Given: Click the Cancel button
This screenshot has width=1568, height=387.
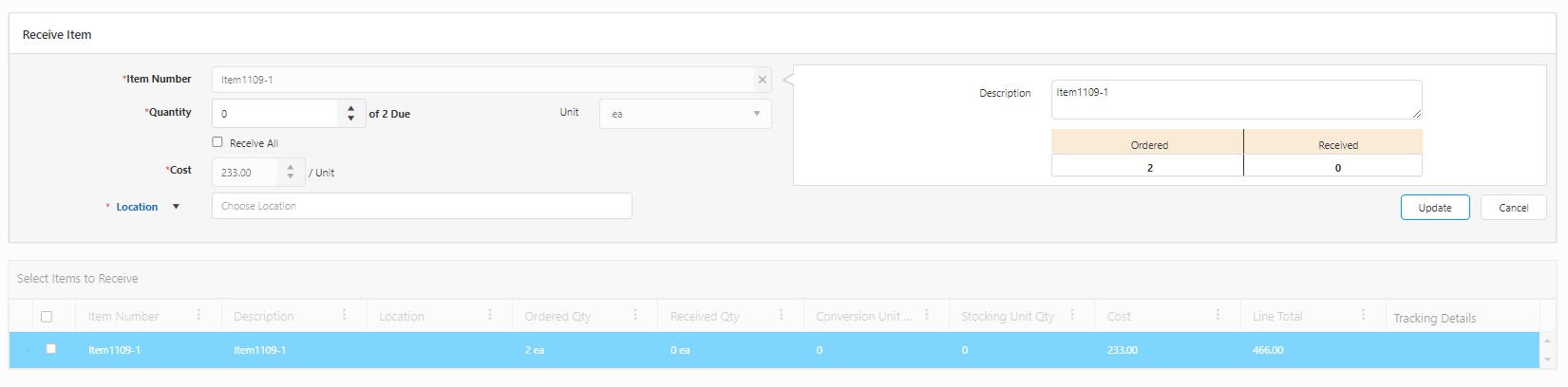Looking at the screenshot, I should point(1513,208).
